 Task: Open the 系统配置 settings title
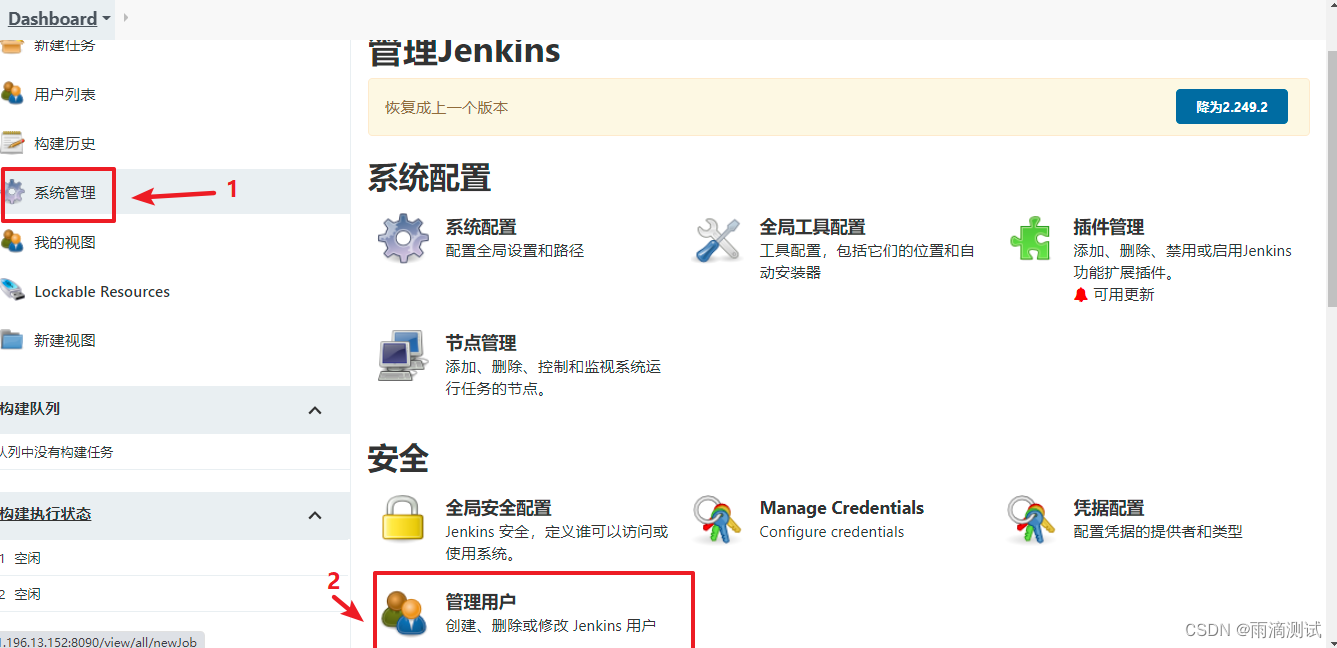coord(481,227)
